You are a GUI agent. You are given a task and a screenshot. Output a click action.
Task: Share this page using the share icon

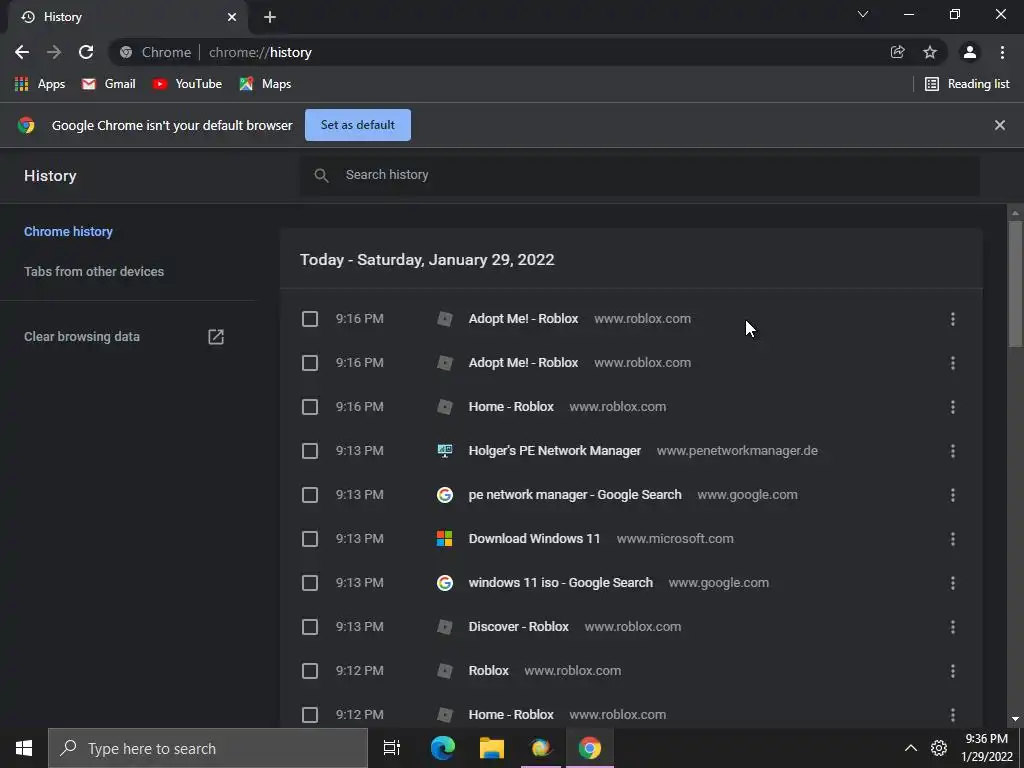click(897, 52)
